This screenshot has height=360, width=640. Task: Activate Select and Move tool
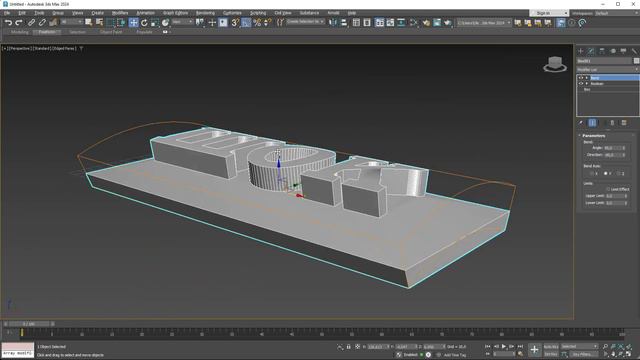[133, 23]
